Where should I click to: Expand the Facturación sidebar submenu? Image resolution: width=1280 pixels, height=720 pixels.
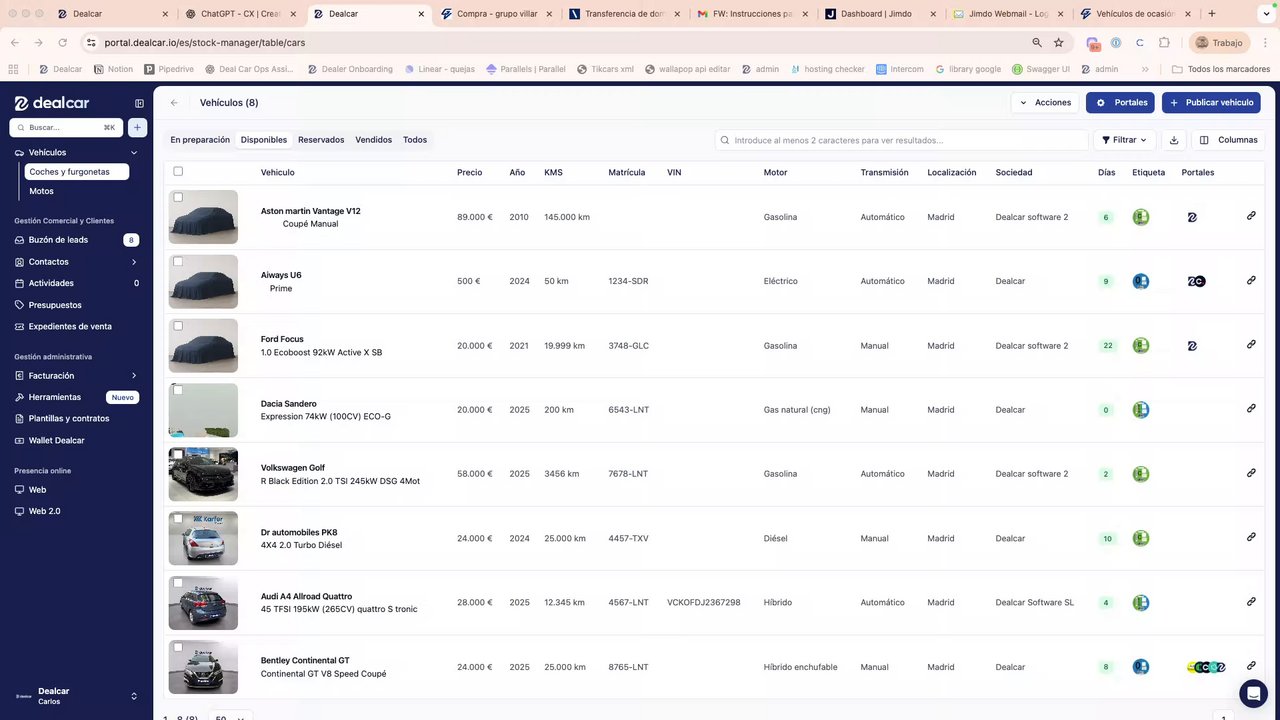pos(134,376)
